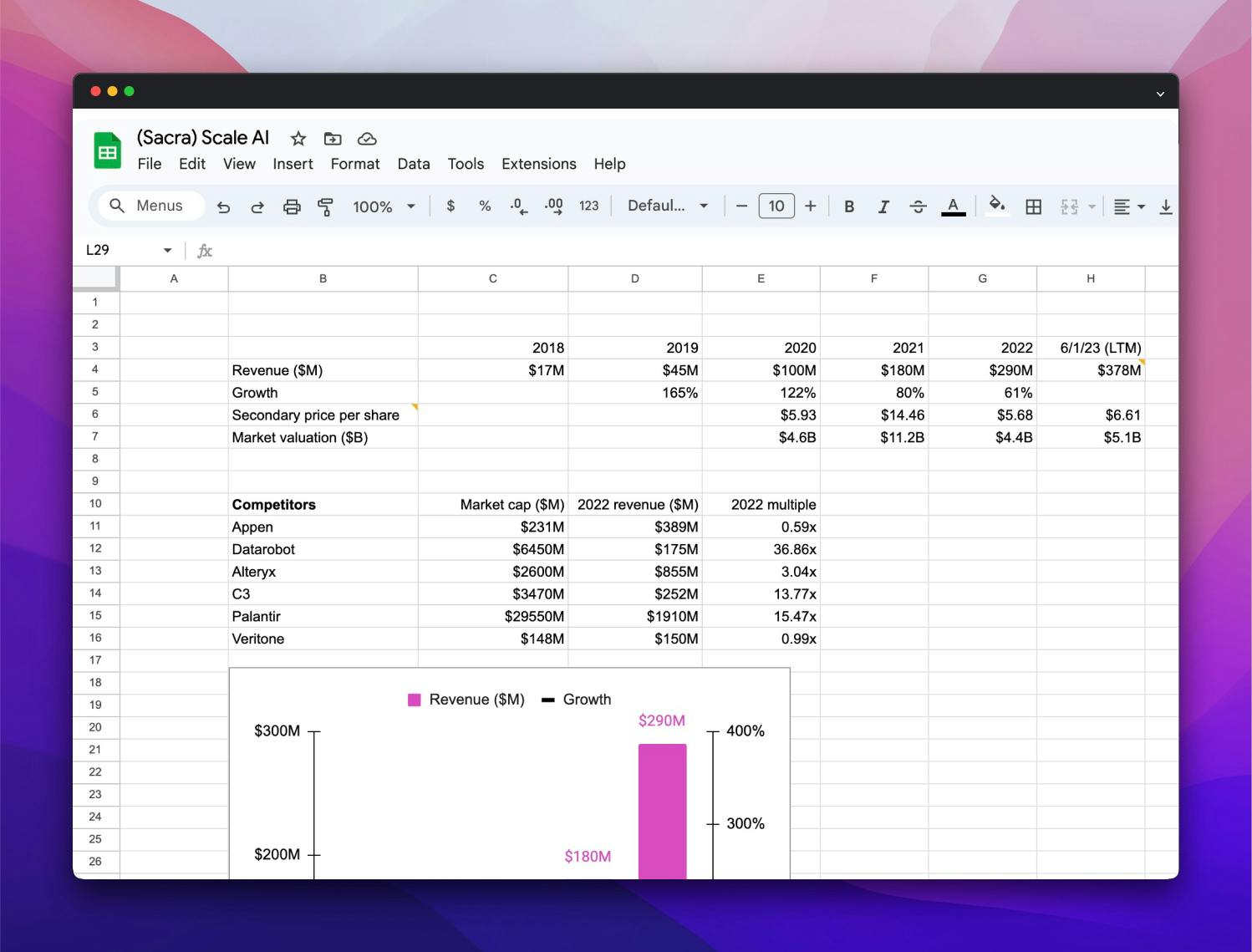Click the merge cells icon
The image size is (1252, 952).
tap(1069, 206)
